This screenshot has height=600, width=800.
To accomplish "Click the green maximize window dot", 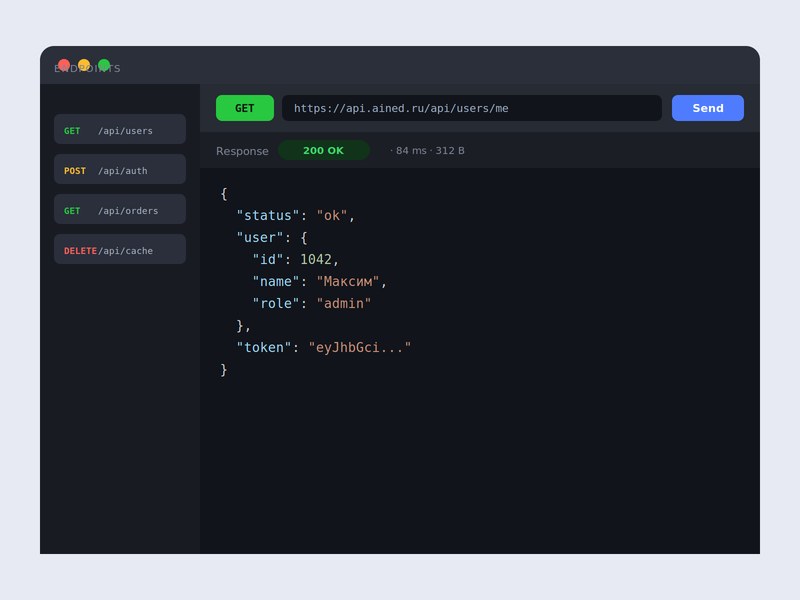I will pyautogui.click(x=104, y=65).
